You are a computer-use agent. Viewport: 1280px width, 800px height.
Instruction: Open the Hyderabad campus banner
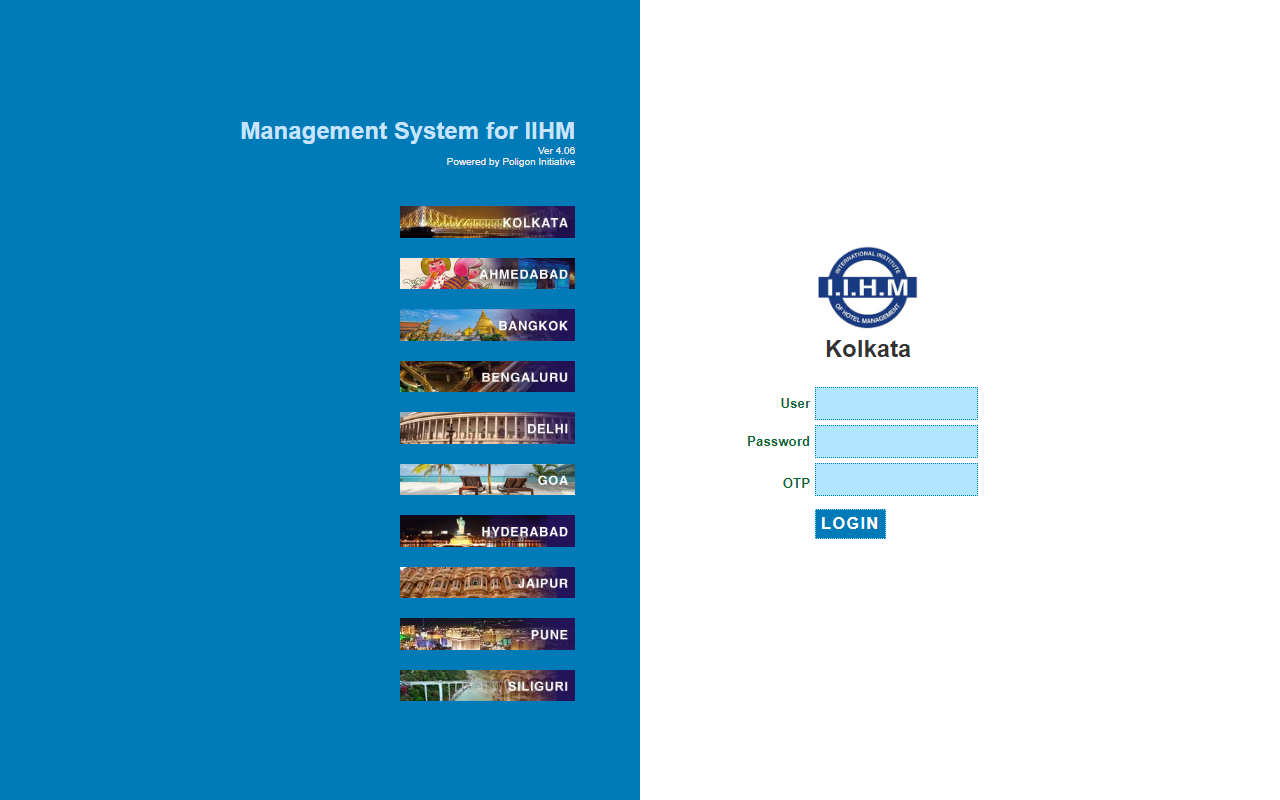tap(487, 531)
